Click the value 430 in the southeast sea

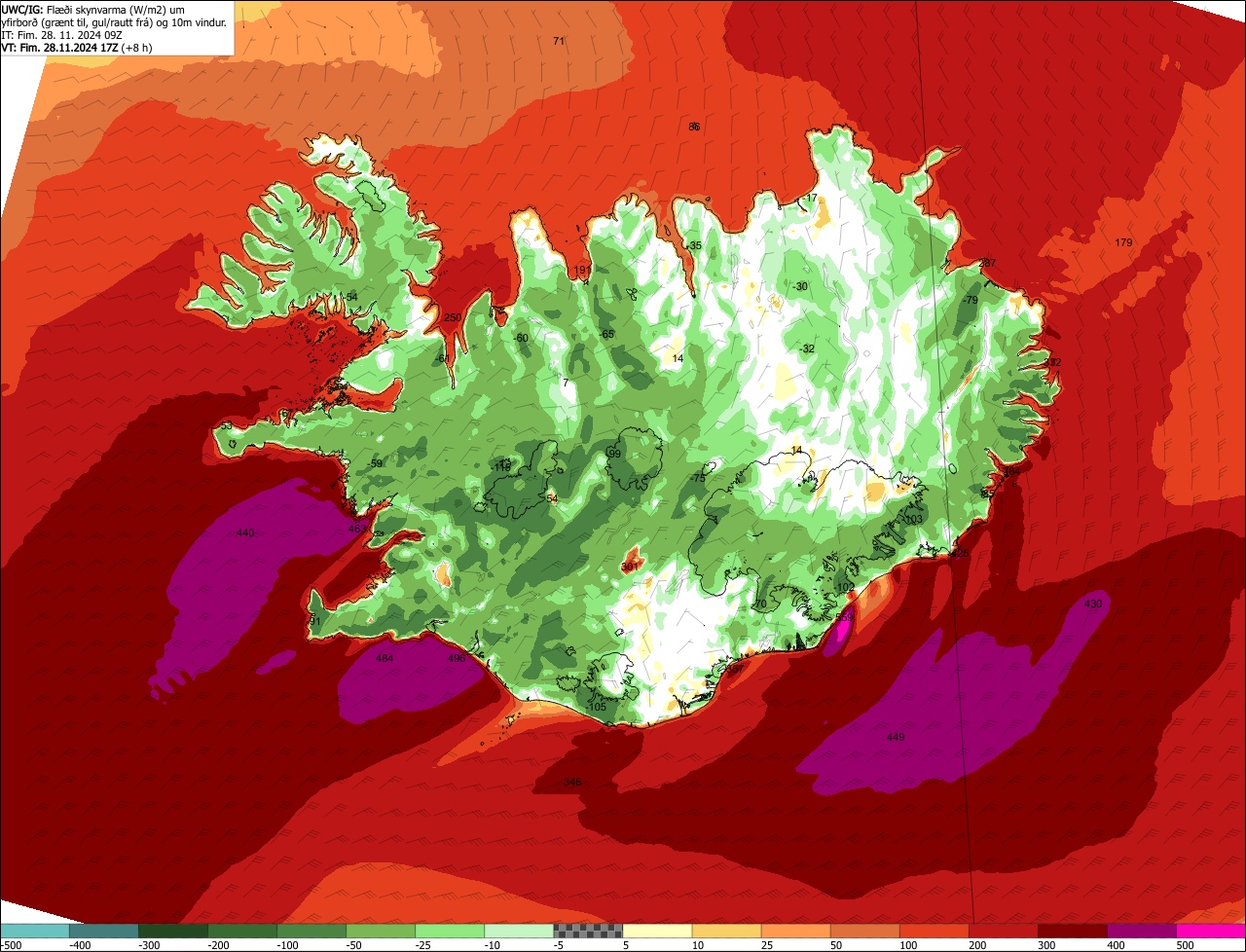[x=1093, y=604]
